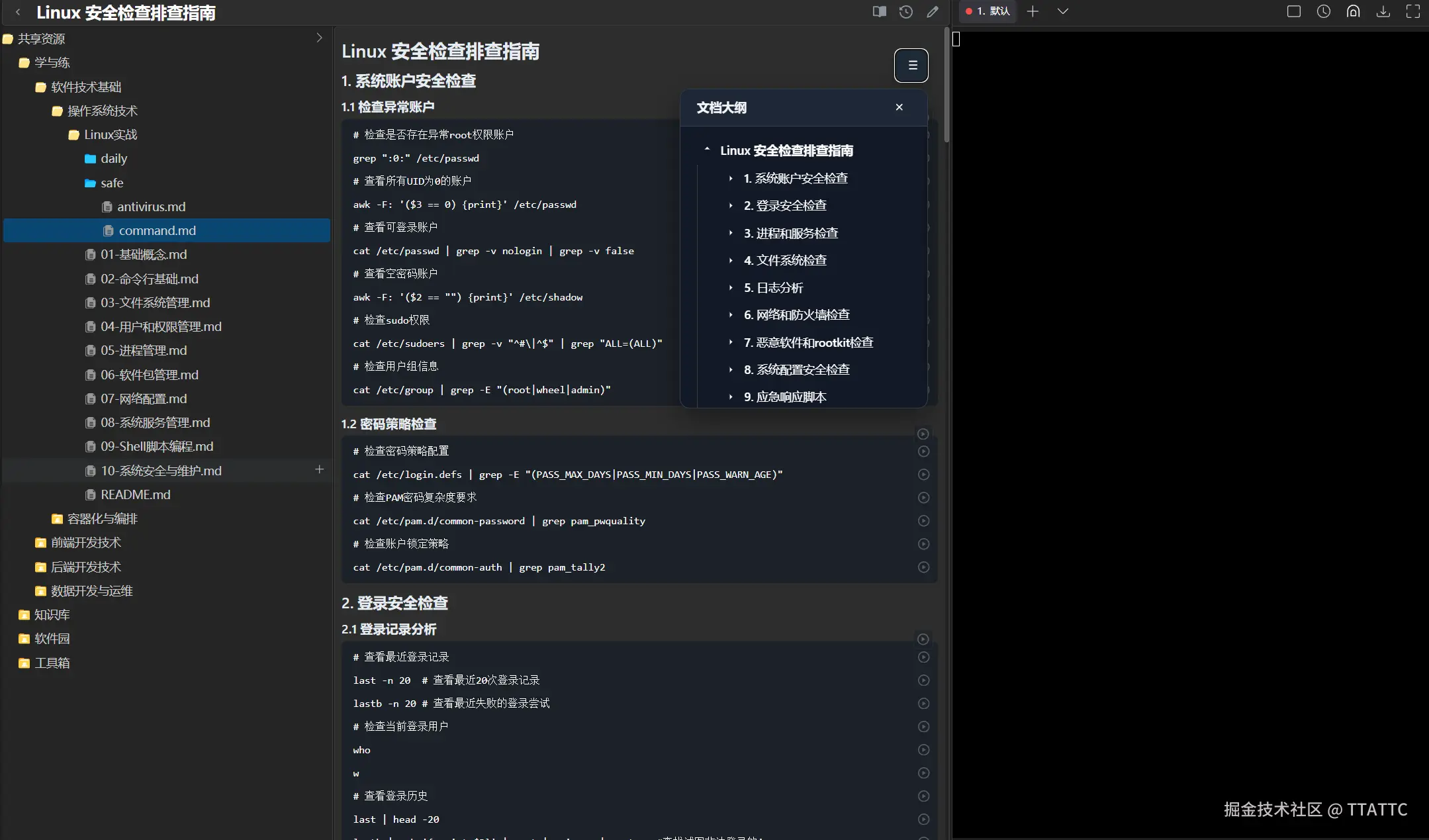Viewport: 1429px width, 840px height.
Task: Open the document history clock icon
Action: click(905, 12)
